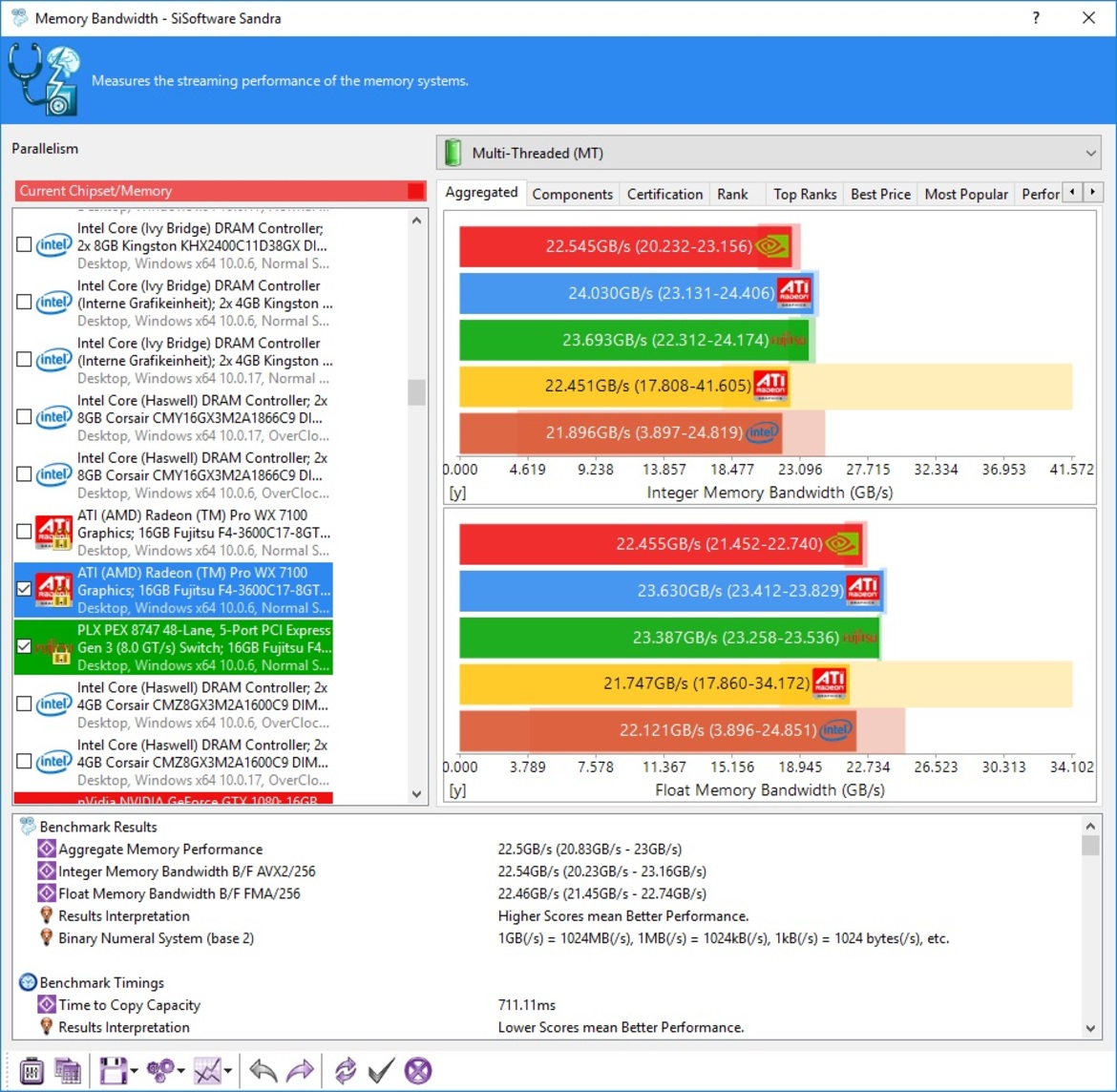Click the [y] axis toggle on float chart
This screenshot has height=1092, width=1117.
[x=457, y=790]
